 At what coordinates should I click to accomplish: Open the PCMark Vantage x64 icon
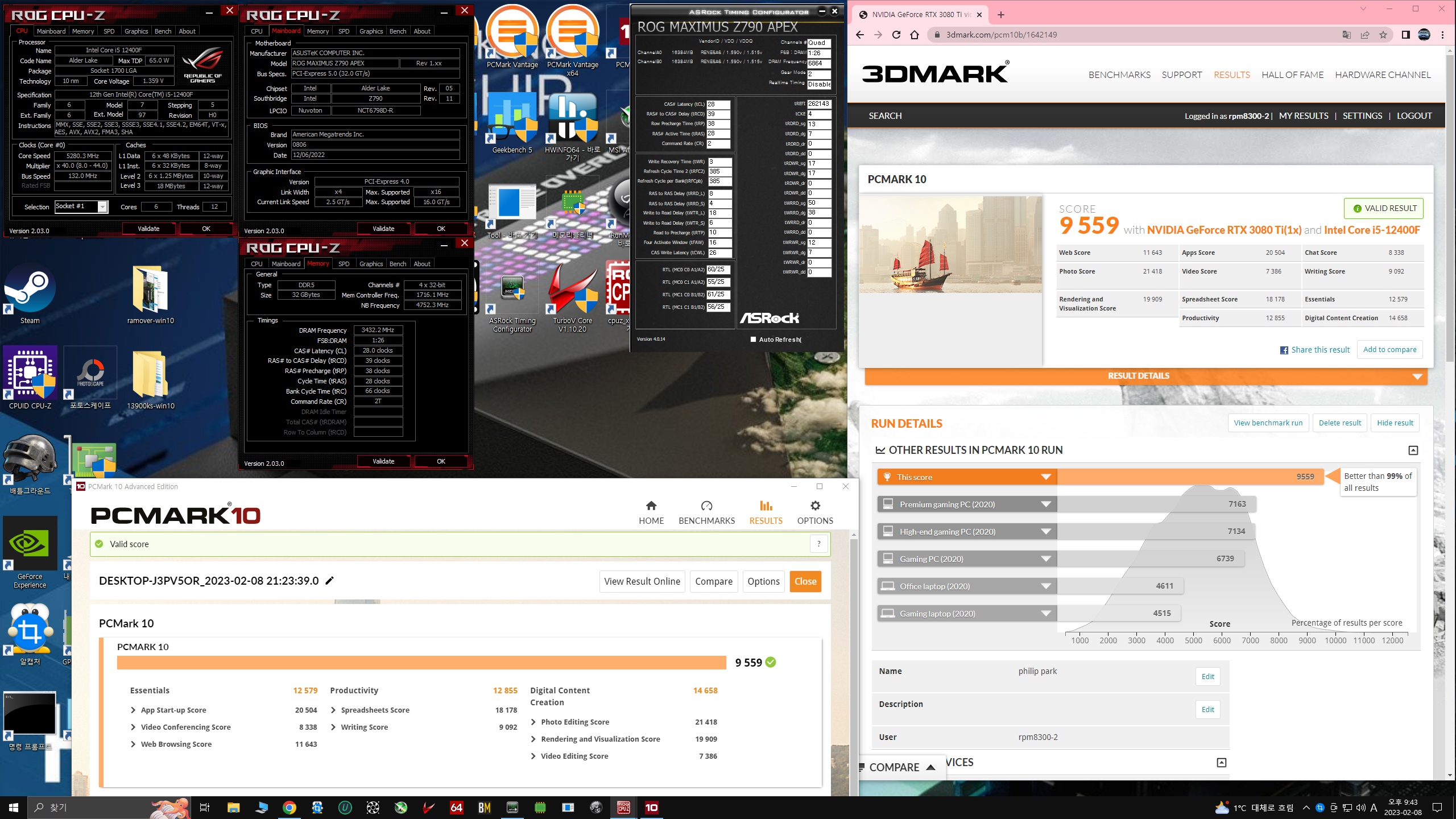click(x=573, y=40)
